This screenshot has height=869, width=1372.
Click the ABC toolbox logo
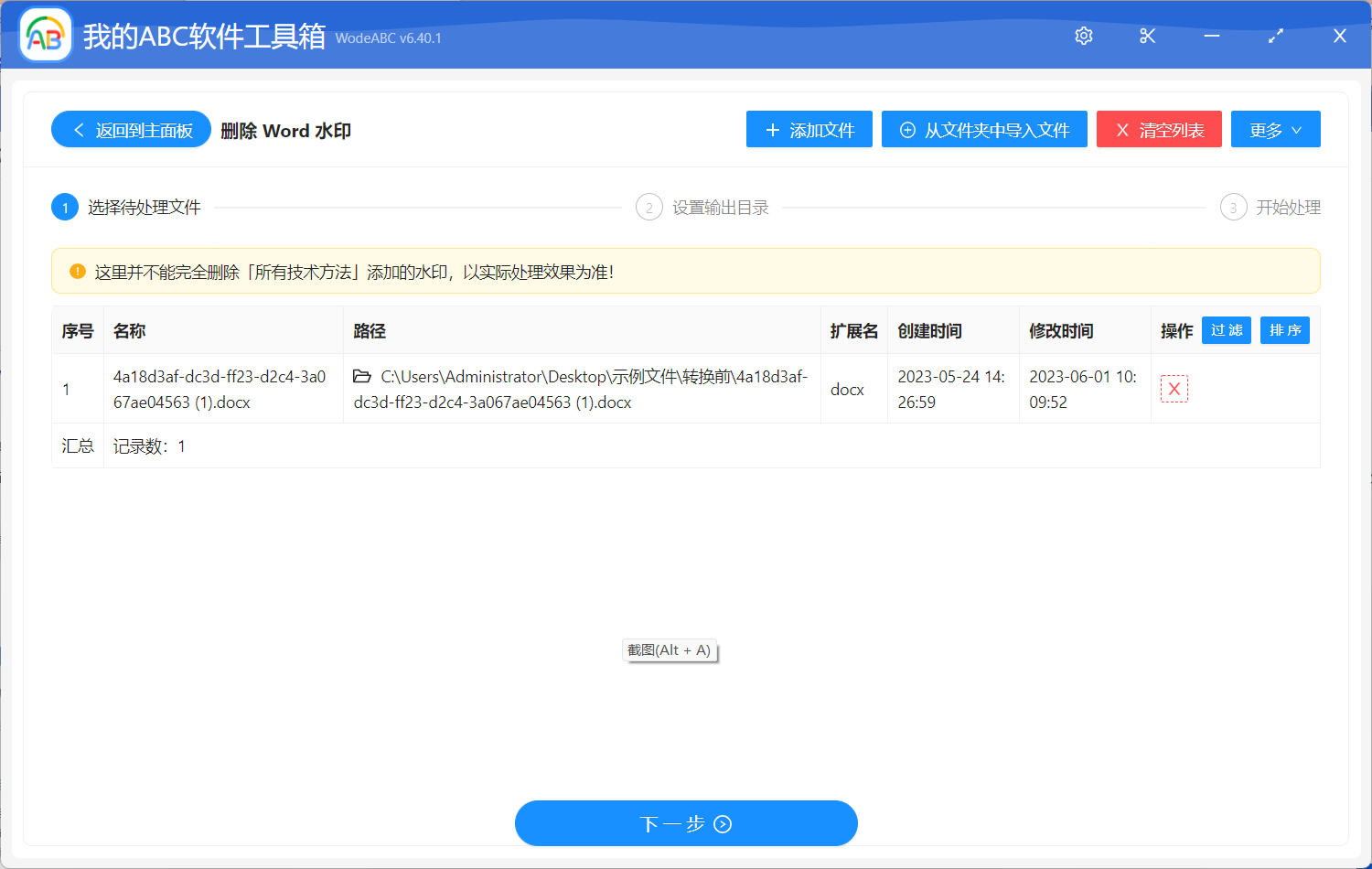pos(45,35)
